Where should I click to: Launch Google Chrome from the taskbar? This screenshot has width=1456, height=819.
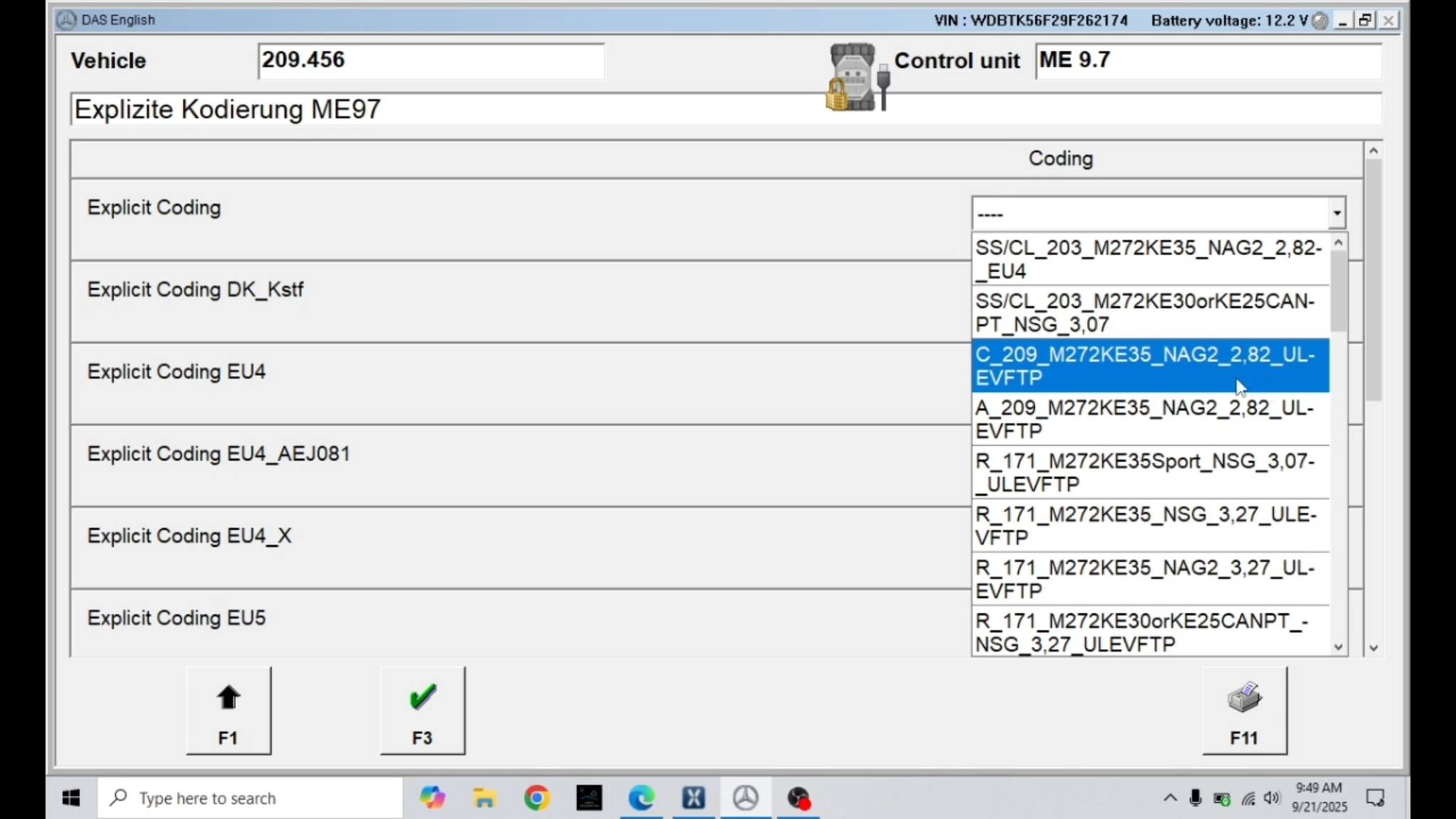(x=537, y=798)
